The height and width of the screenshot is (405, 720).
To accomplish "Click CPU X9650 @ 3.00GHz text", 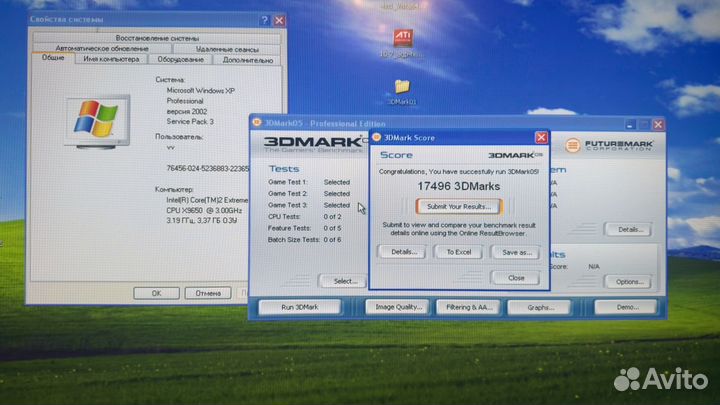I will click(204, 210).
